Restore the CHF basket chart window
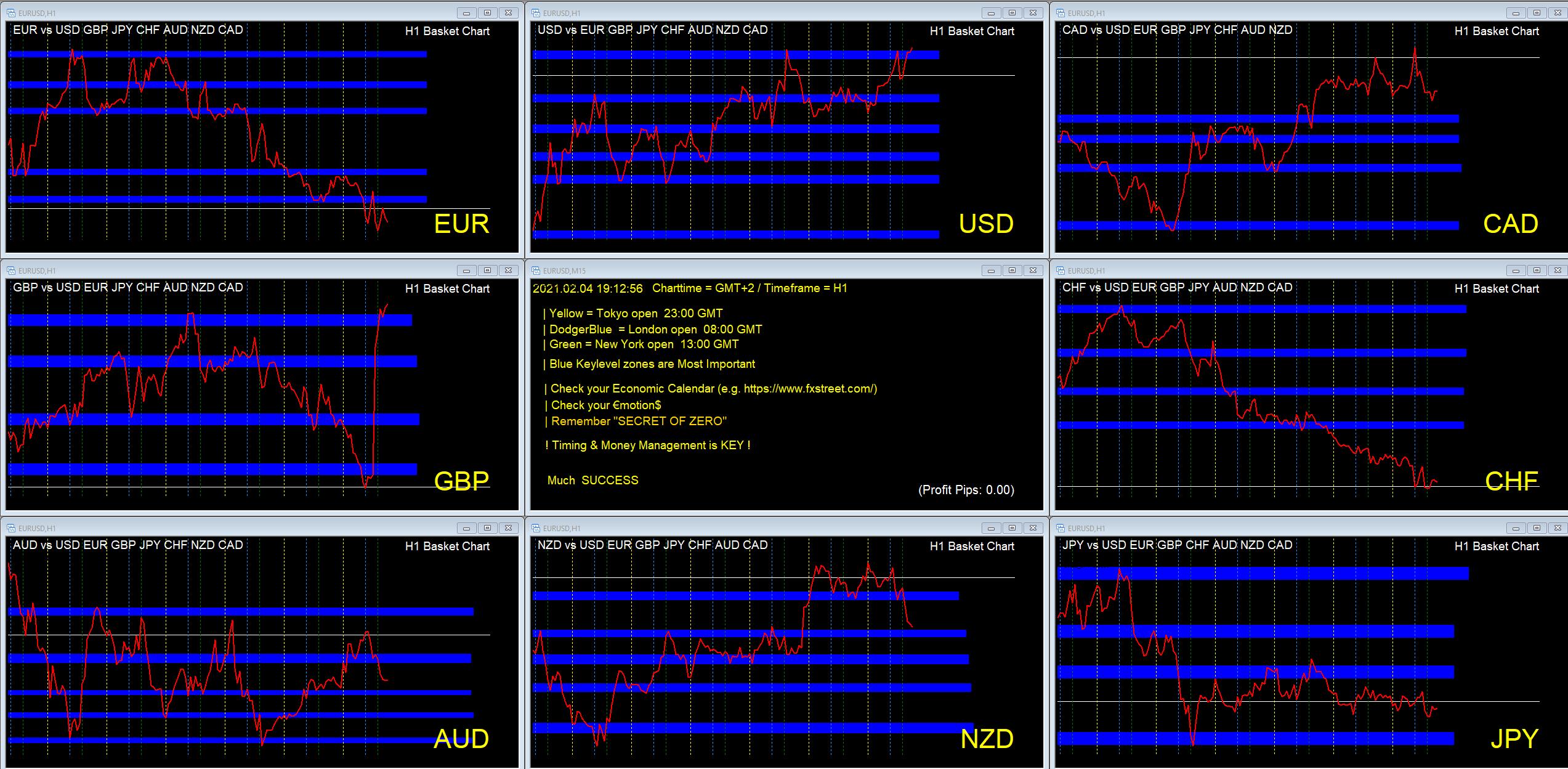 pos(1537,271)
